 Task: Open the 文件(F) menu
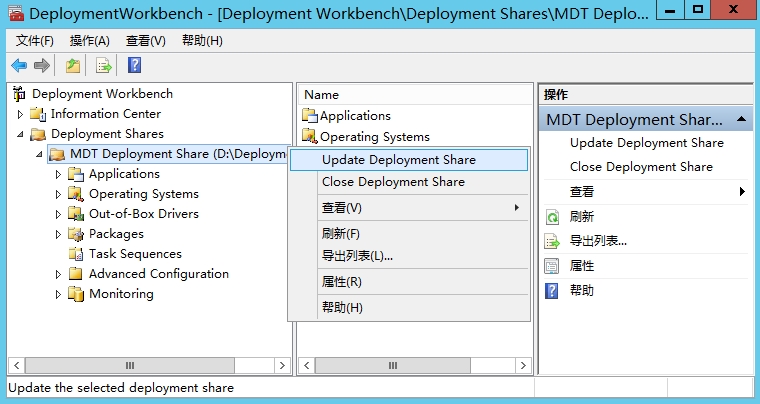pos(34,41)
